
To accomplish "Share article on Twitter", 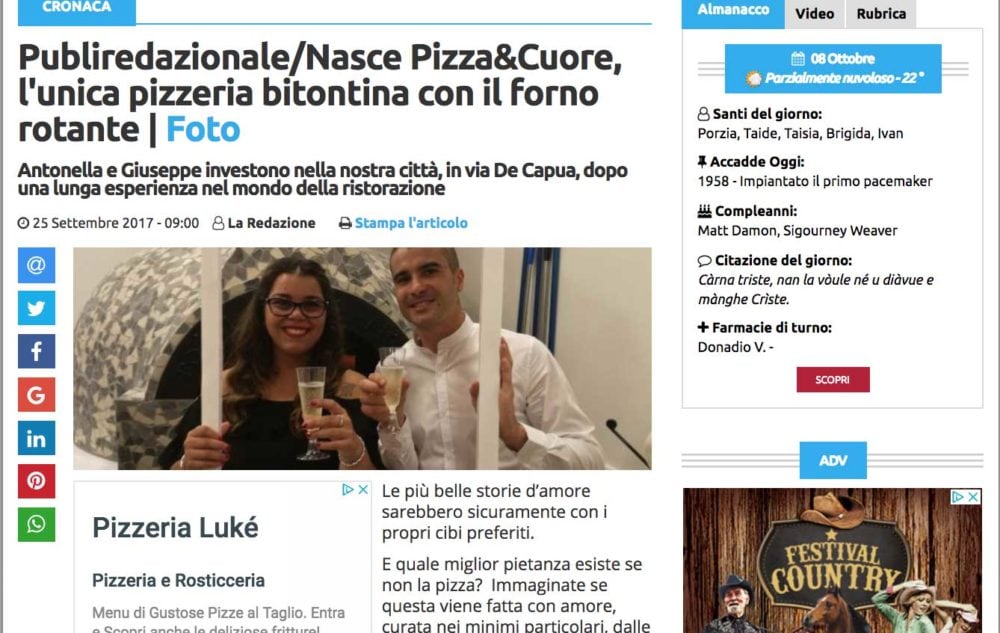I will coord(36,308).
